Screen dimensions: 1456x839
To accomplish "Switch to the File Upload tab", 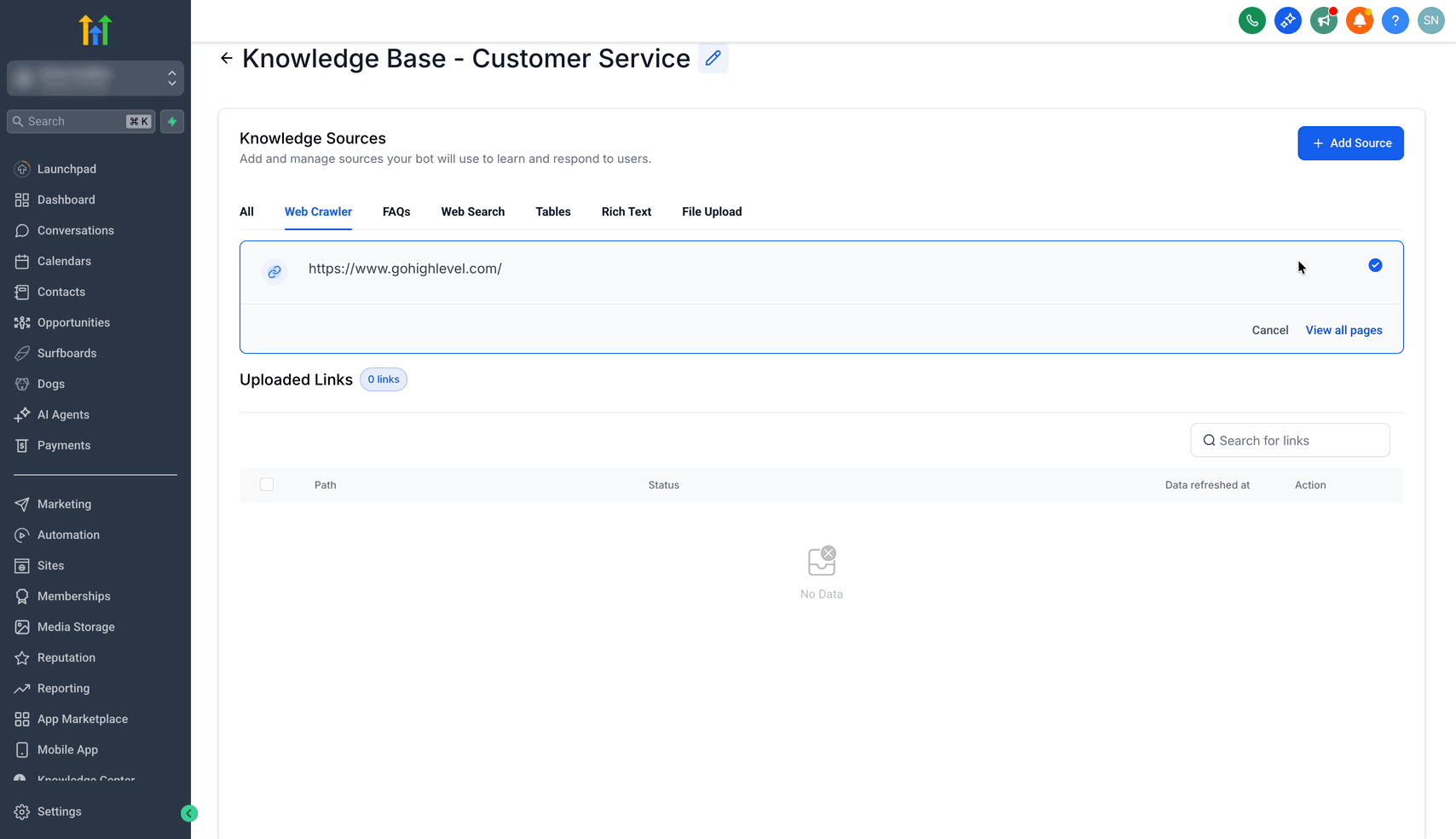I will tap(711, 211).
